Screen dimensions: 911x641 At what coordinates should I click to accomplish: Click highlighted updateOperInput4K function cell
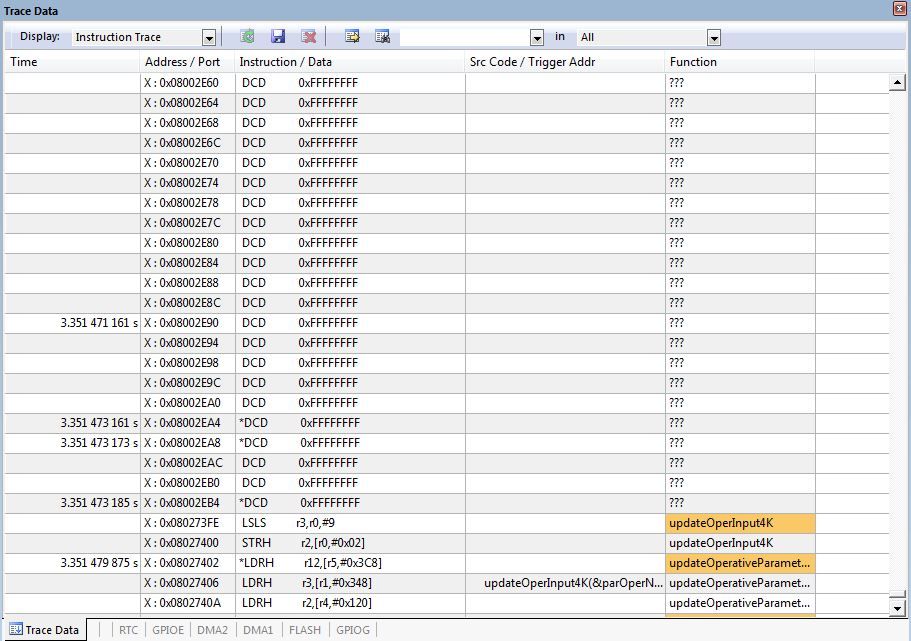(740, 523)
